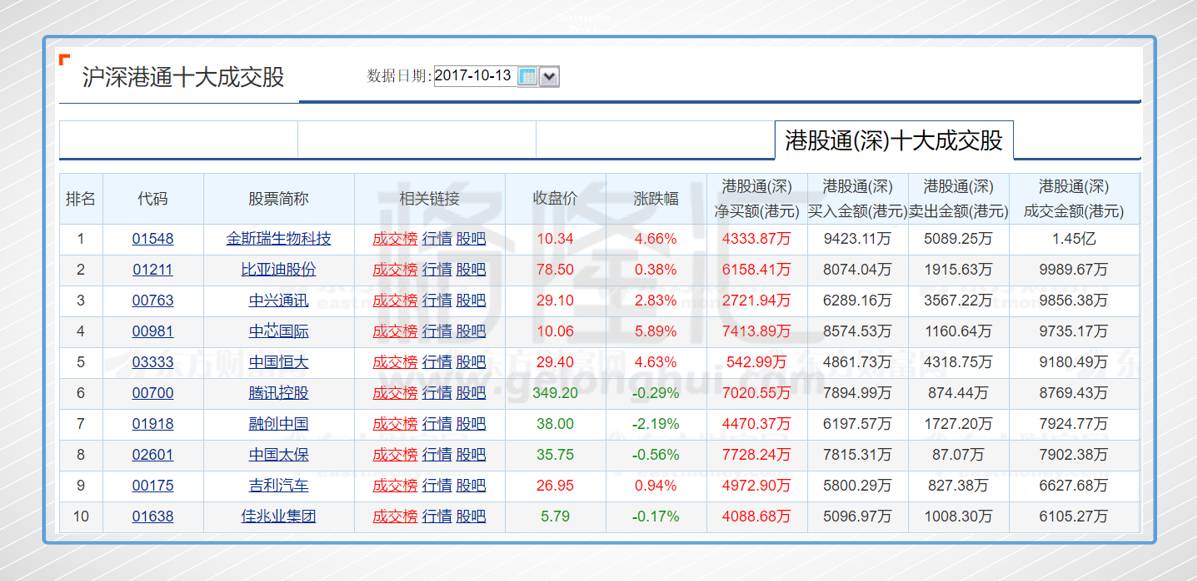Expand the data date dropdown arrow
Viewport: 1197px width, 581px height.
549,76
